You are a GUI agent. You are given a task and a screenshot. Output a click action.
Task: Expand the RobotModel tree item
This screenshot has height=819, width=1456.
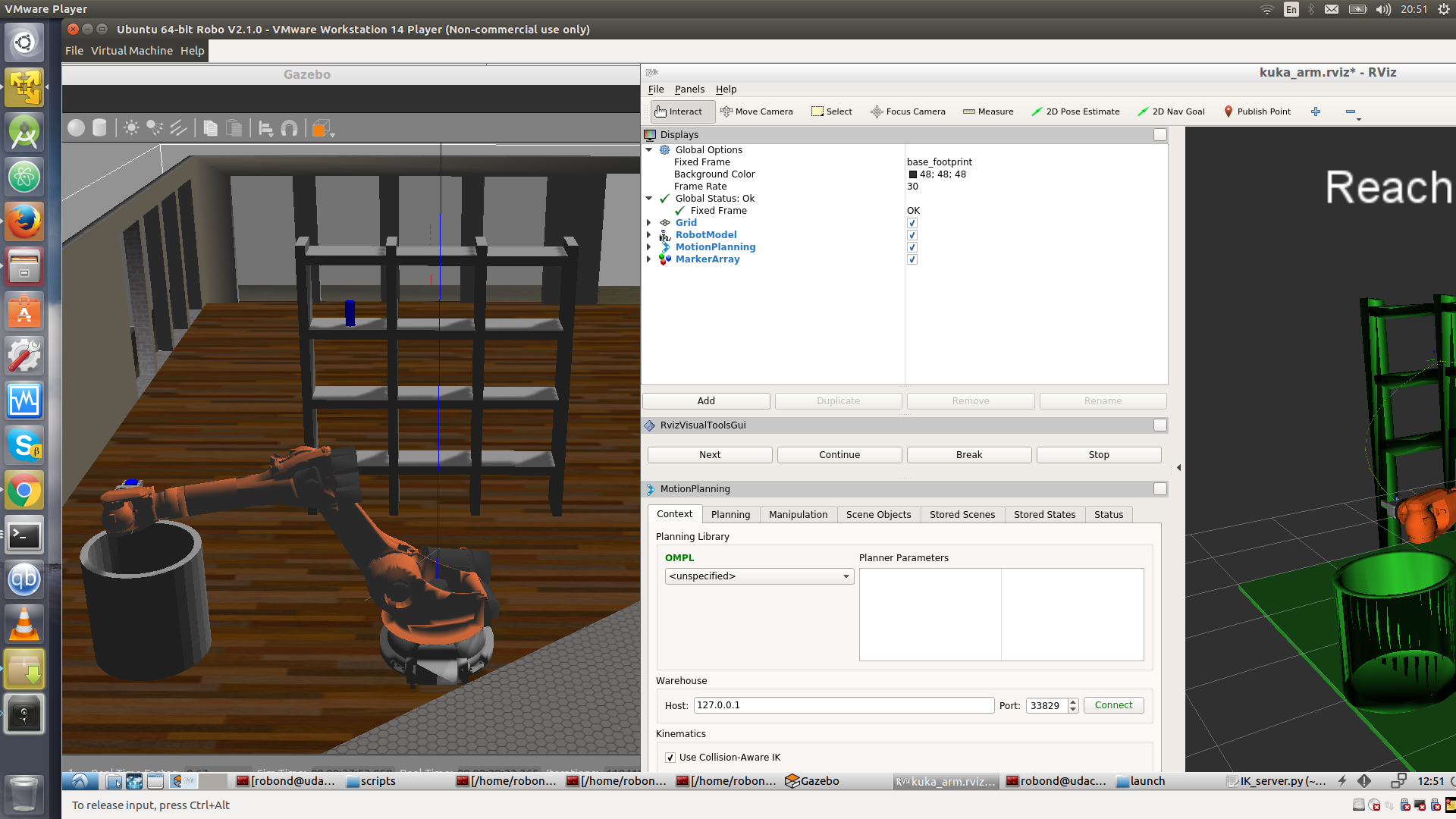pos(649,235)
